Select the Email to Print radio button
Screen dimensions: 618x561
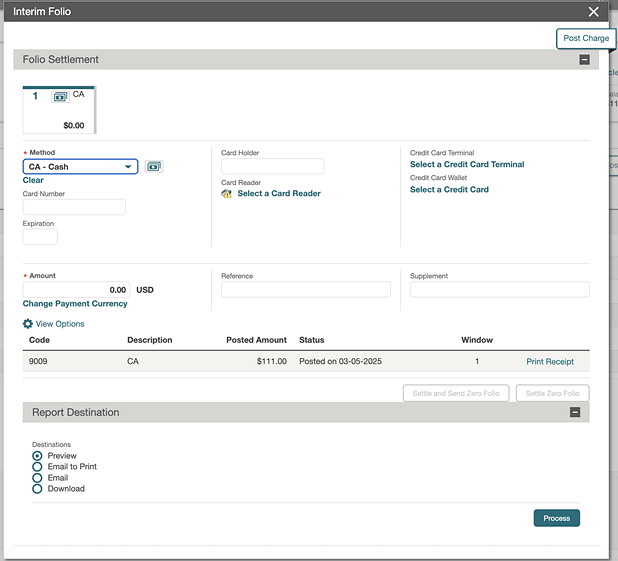pyautogui.click(x=37, y=467)
